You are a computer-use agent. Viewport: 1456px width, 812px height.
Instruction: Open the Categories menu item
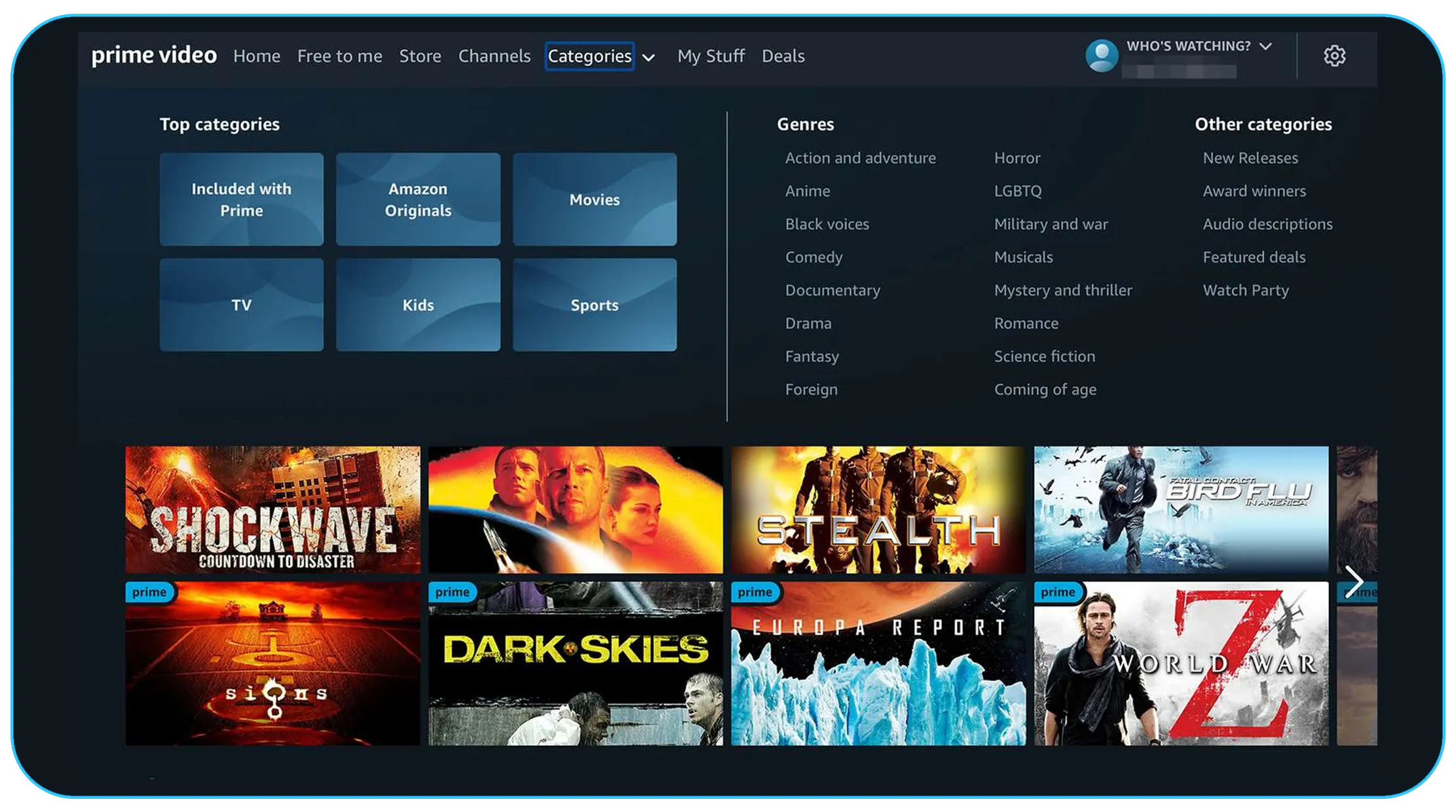point(589,56)
